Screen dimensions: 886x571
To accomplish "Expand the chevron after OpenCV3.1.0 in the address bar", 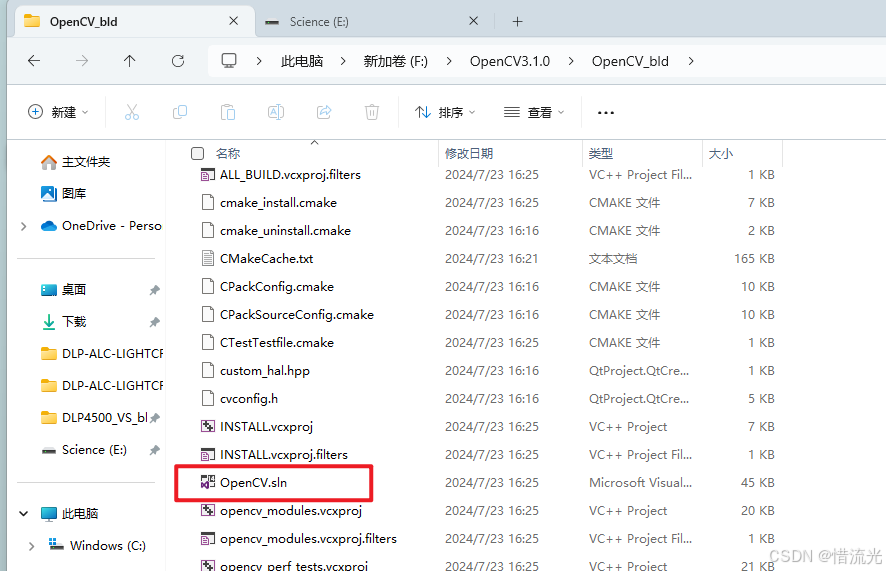I will click(571, 61).
